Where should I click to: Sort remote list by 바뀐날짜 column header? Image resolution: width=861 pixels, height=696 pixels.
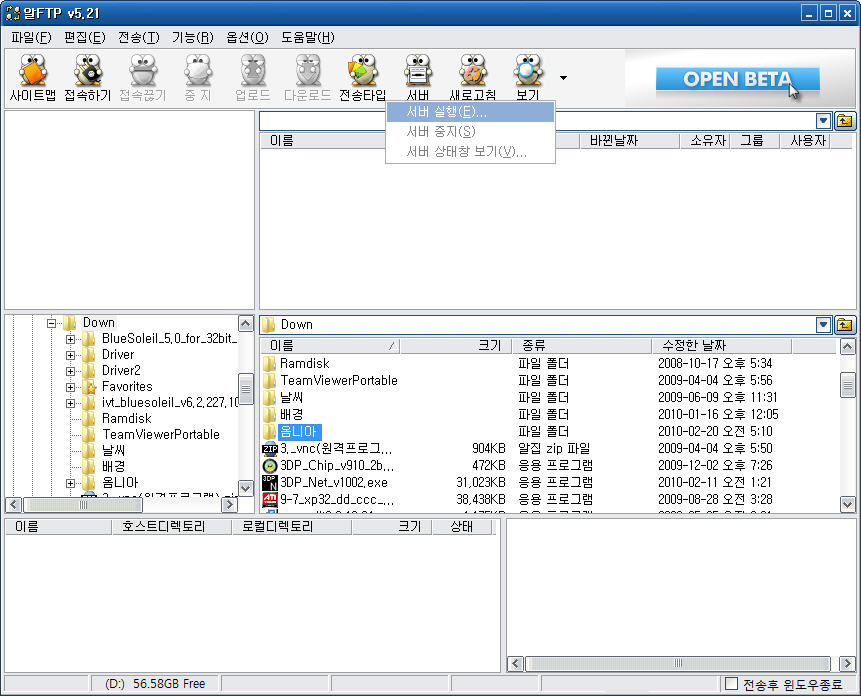click(x=629, y=141)
